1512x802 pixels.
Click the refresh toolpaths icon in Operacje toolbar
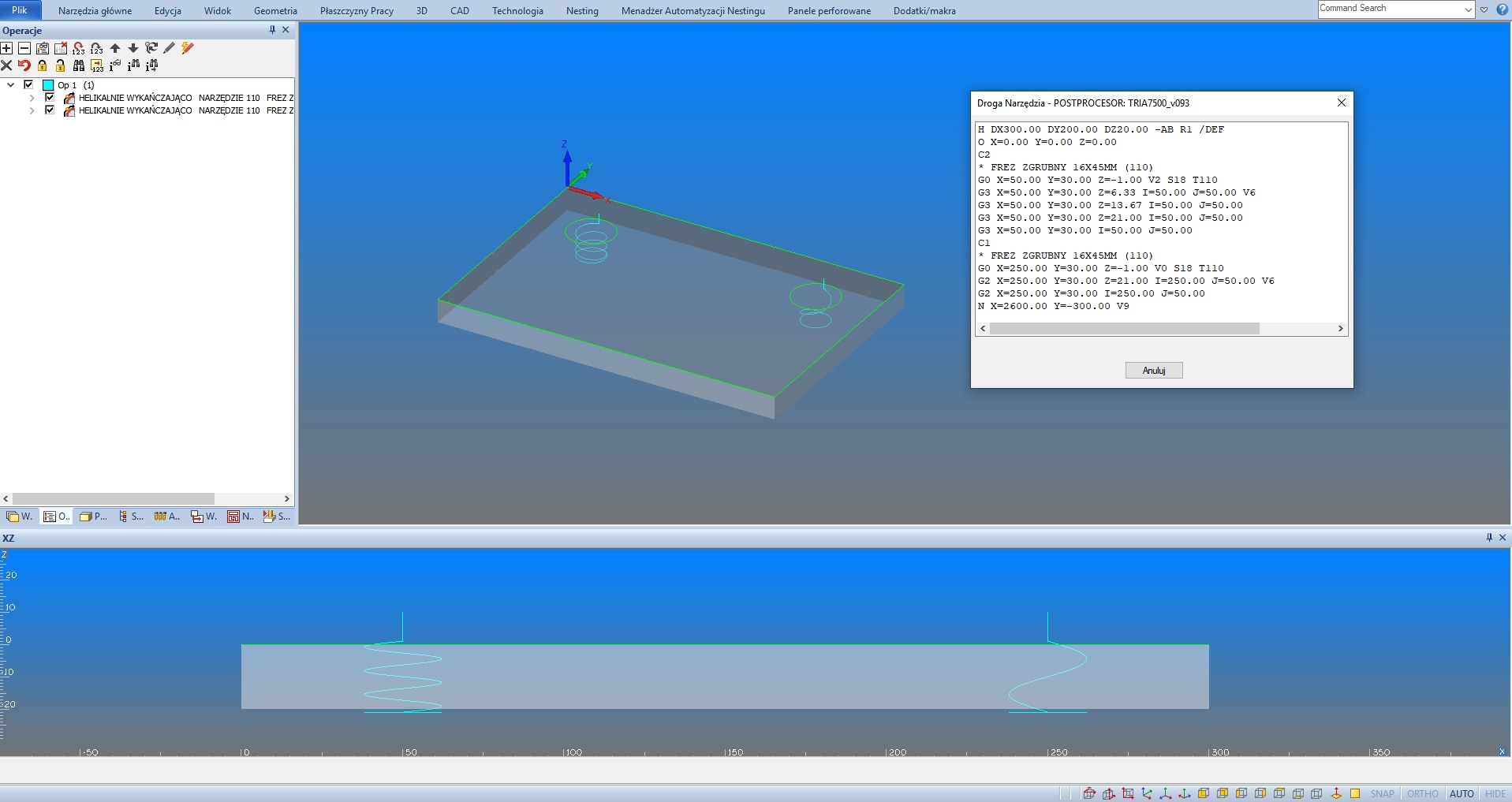151,48
